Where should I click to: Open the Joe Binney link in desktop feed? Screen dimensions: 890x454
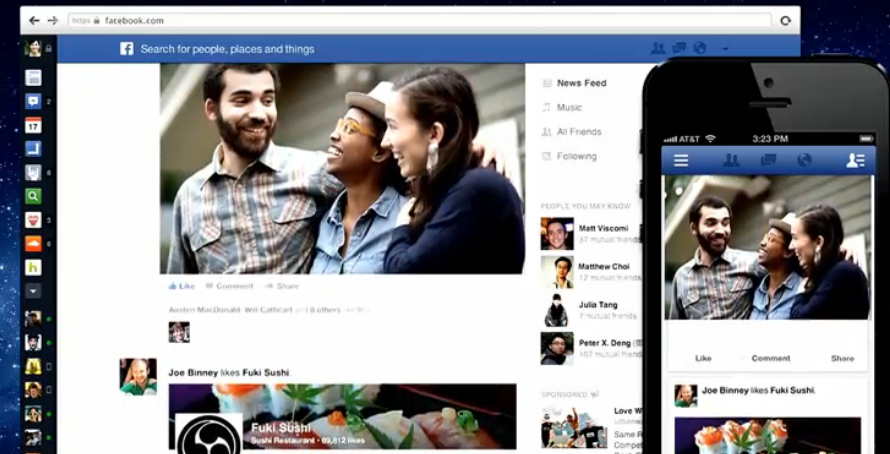[x=193, y=373]
